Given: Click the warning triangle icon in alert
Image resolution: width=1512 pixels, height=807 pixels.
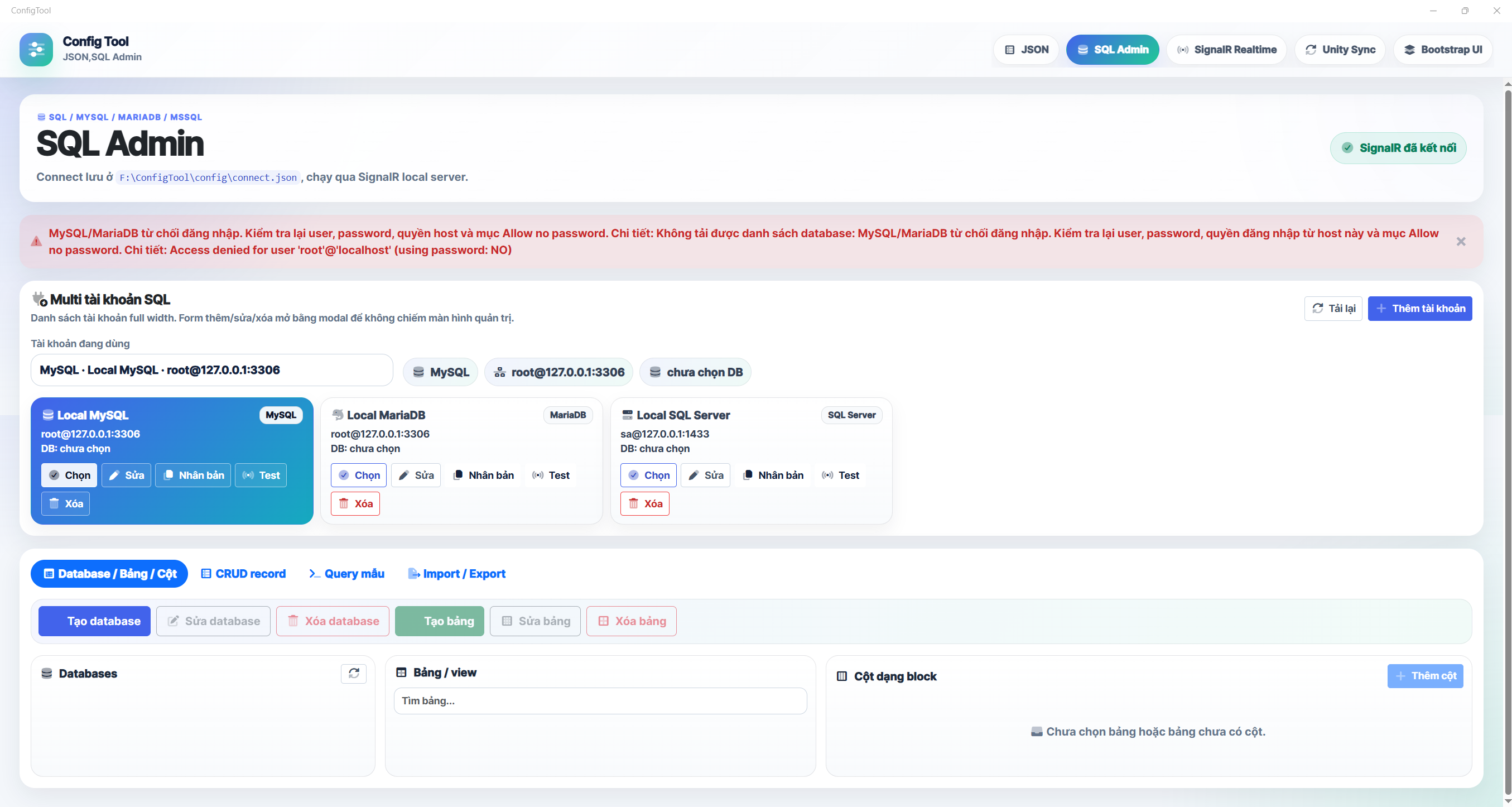Looking at the screenshot, I should point(36,241).
